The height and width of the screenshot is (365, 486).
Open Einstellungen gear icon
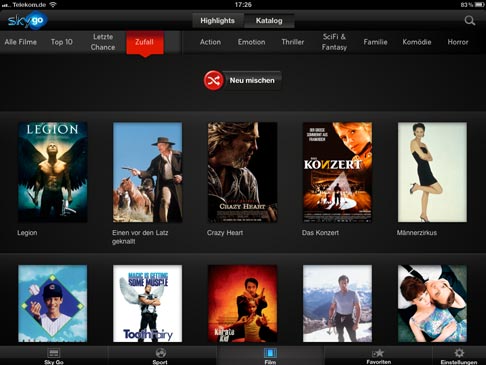[x=459, y=353]
